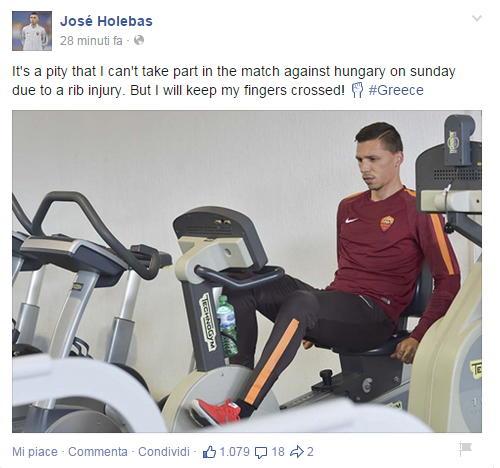Click the Technogym logo in the photo

tap(208, 322)
